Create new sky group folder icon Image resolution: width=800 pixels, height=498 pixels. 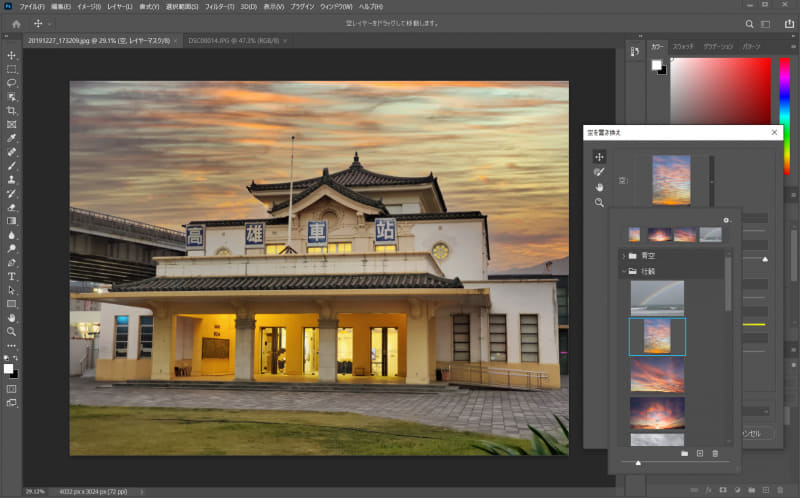[x=684, y=453]
